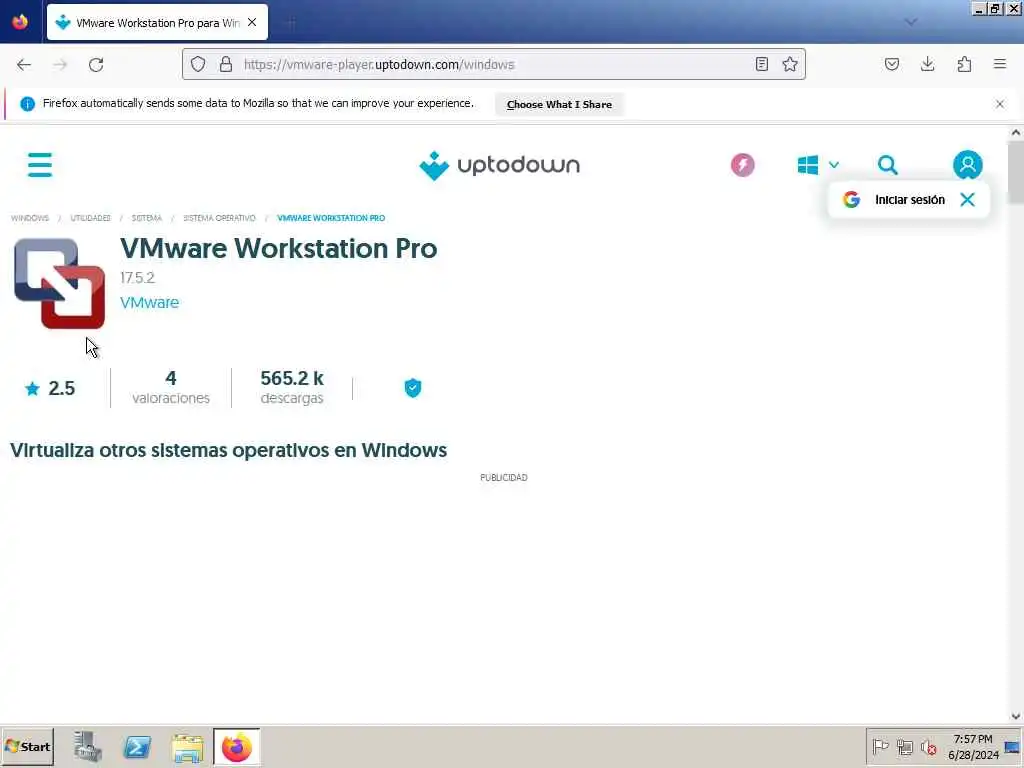Open Save to Pocket button
Image resolution: width=1024 pixels, height=768 pixels.
(x=891, y=64)
